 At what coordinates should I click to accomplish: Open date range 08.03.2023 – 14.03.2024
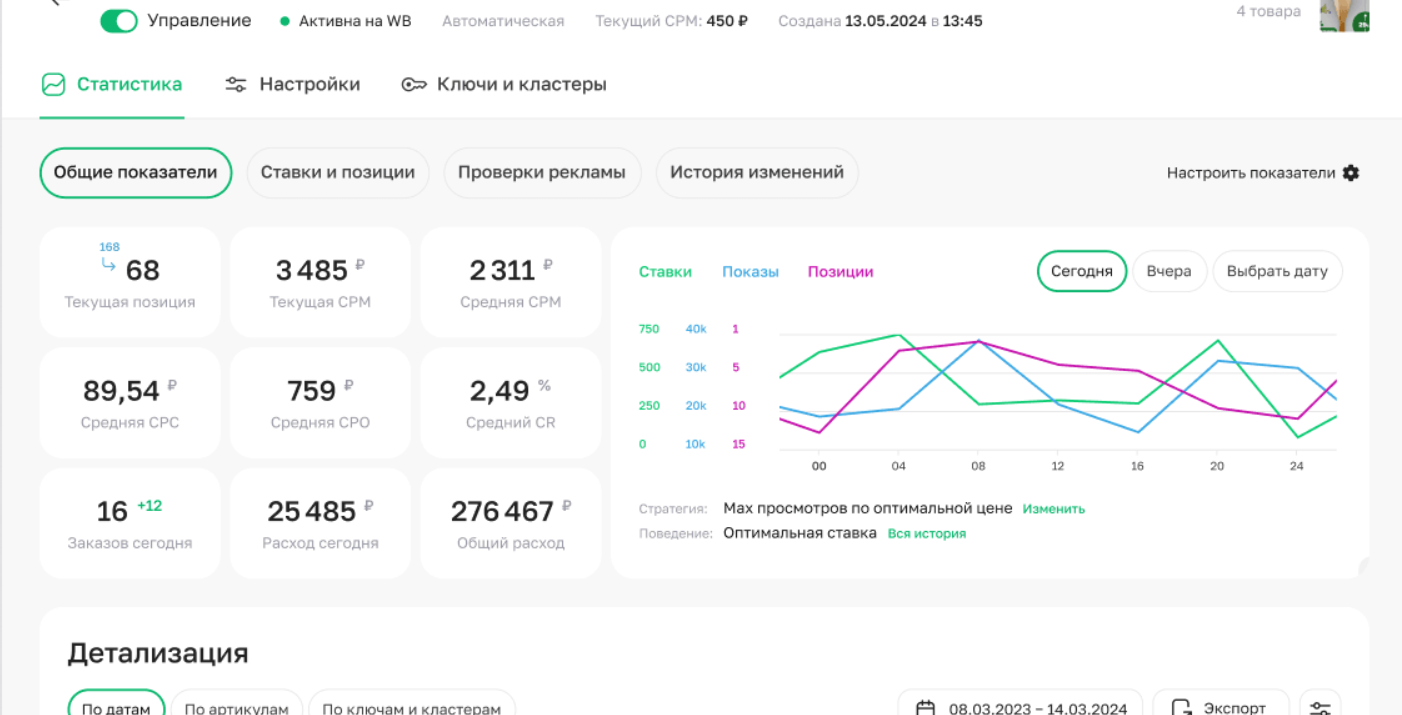pyautogui.click(x=1036, y=708)
